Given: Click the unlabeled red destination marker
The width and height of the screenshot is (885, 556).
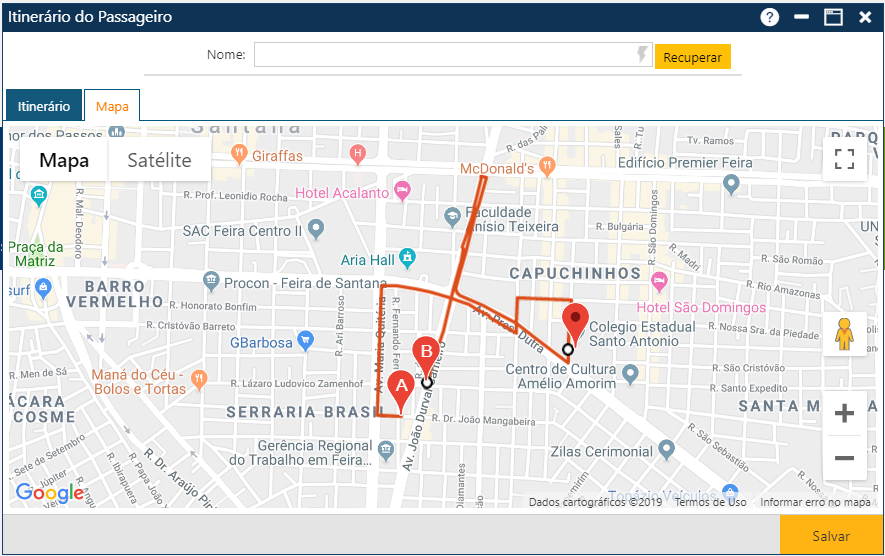Looking at the screenshot, I should tap(575, 323).
